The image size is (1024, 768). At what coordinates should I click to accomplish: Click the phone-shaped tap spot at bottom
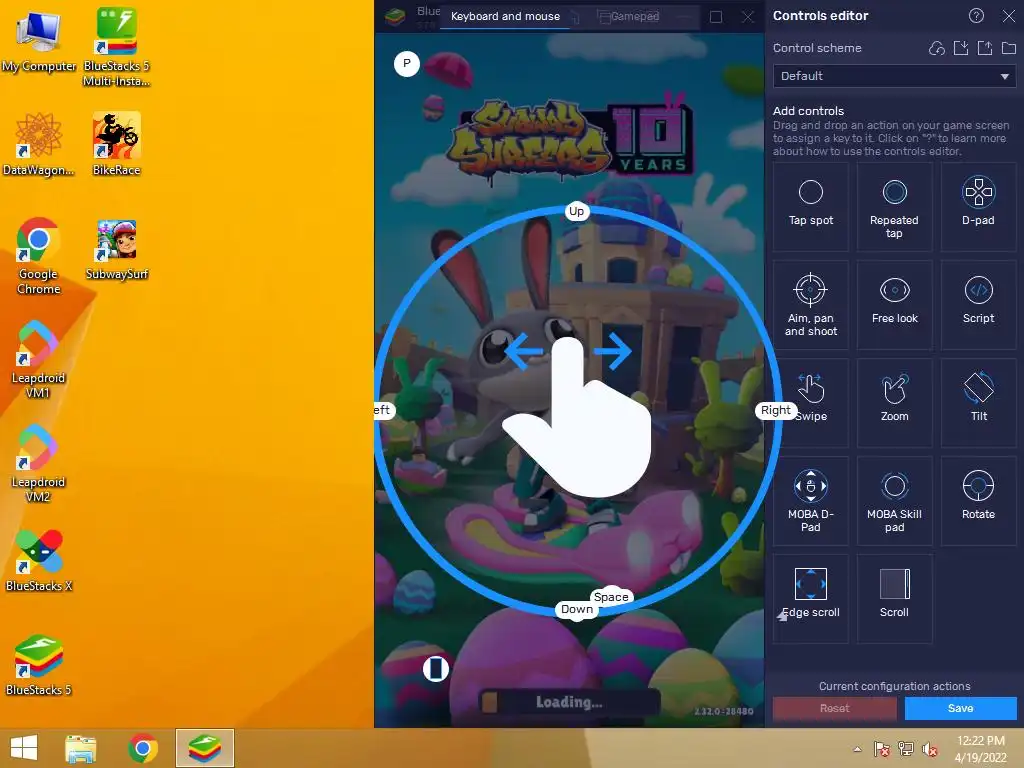(x=436, y=668)
